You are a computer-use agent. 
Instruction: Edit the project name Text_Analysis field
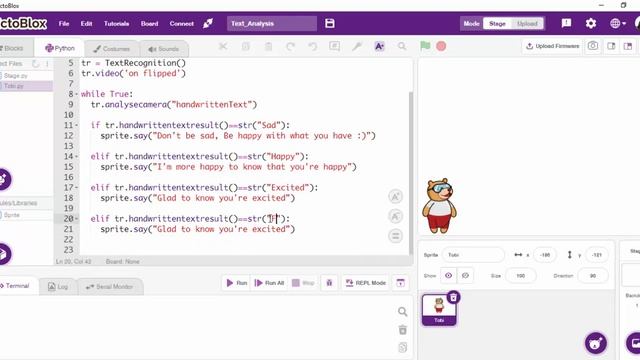point(272,24)
